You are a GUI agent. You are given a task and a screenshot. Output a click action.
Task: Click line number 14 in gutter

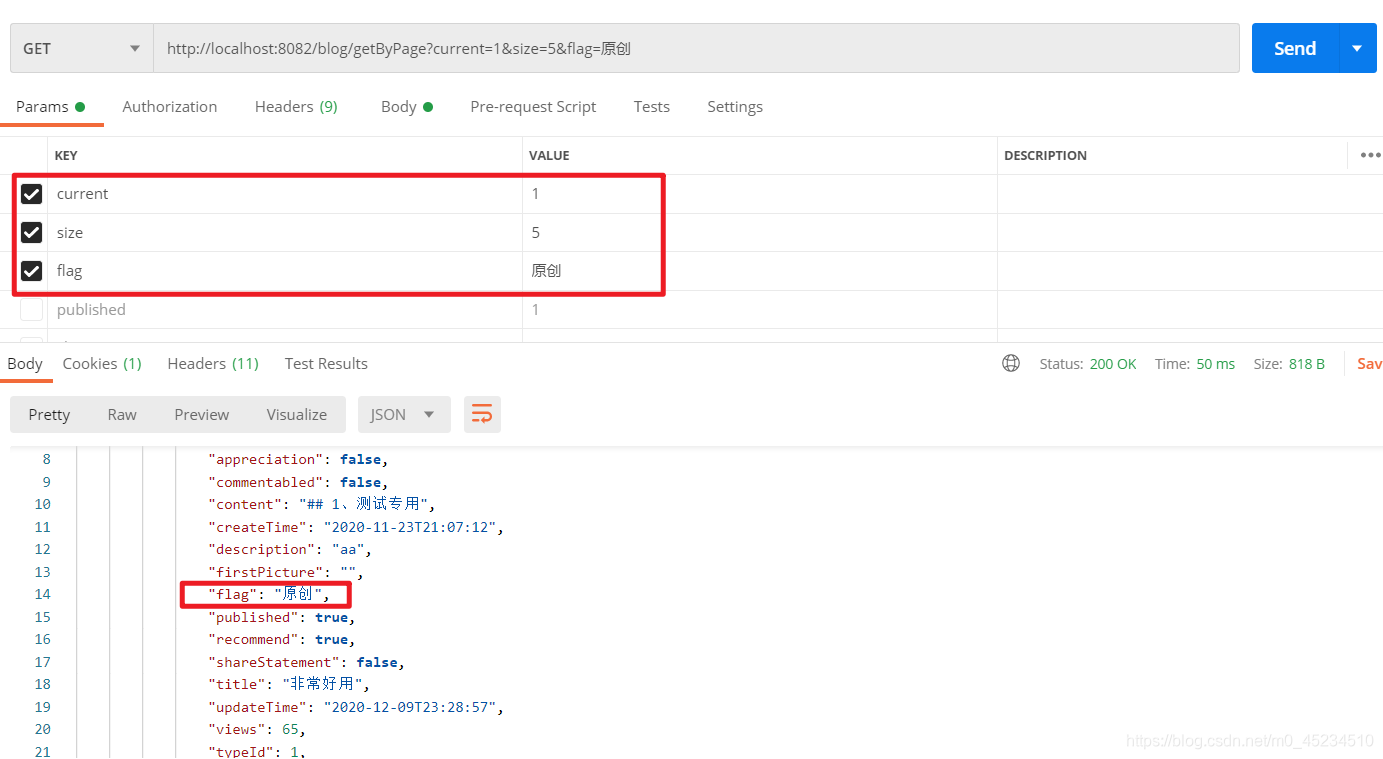coord(42,594)
